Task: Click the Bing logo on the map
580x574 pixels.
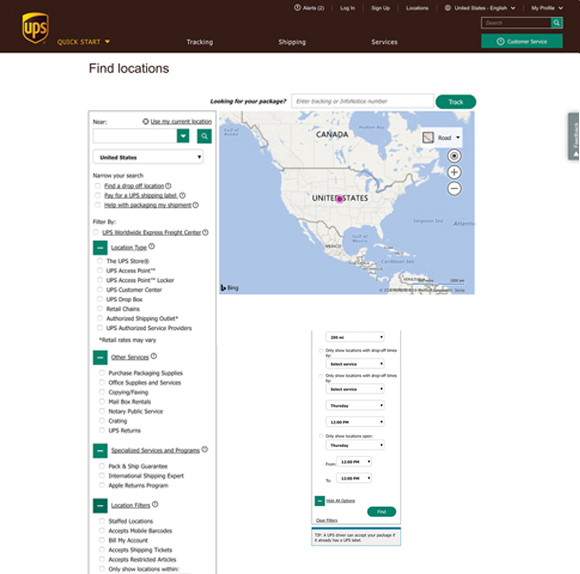Action: pos(230,288)
